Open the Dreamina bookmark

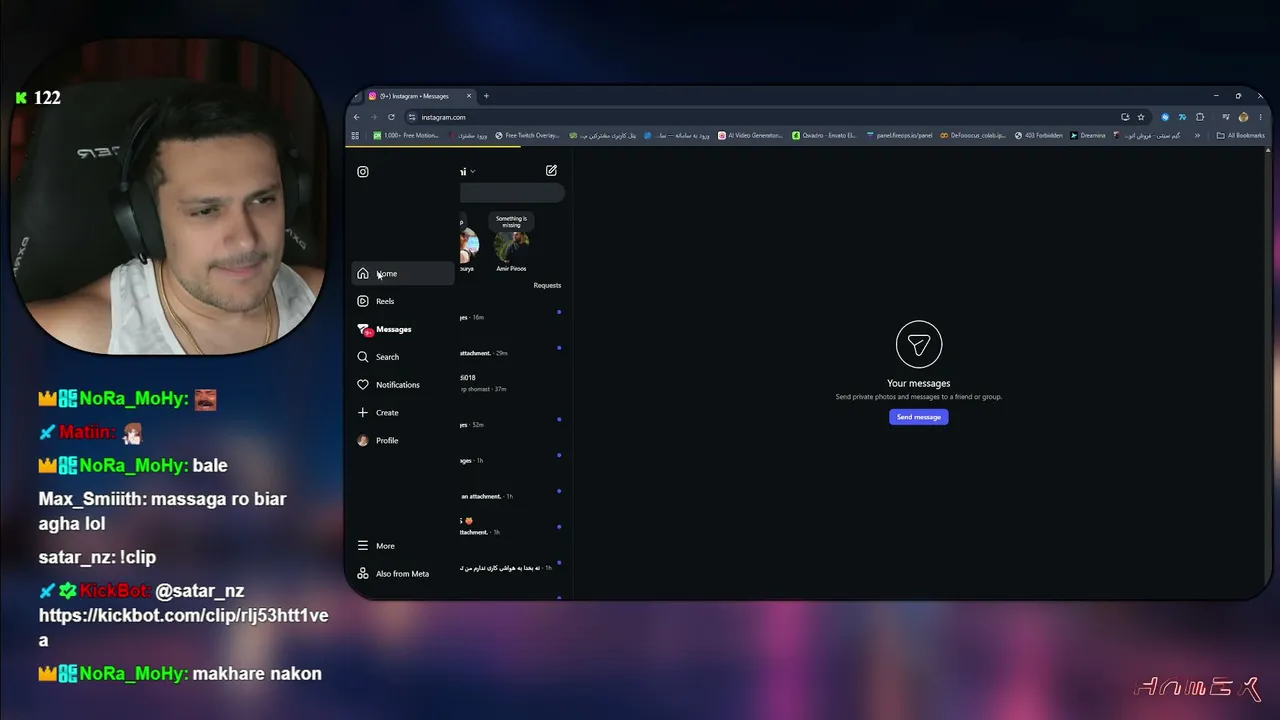coord(1088,135)
